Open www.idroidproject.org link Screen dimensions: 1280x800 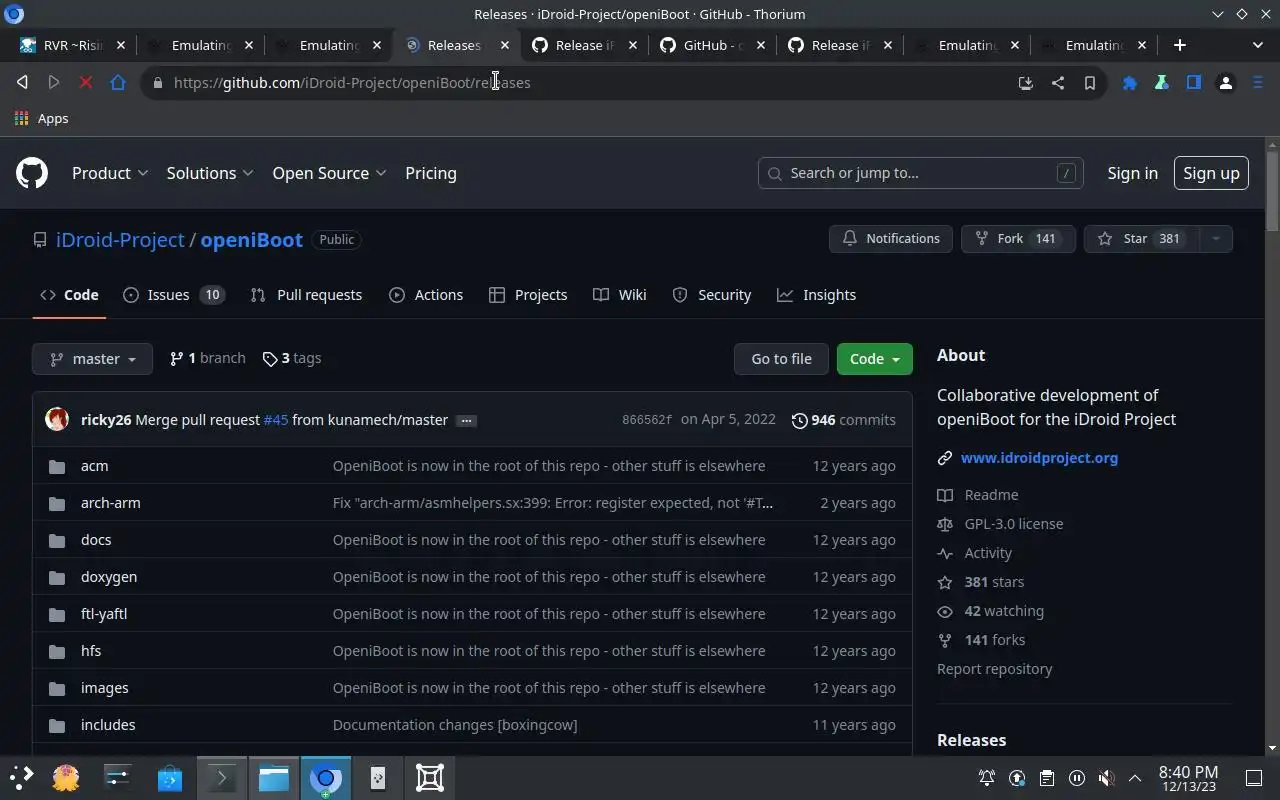(x=1039, y=458)
